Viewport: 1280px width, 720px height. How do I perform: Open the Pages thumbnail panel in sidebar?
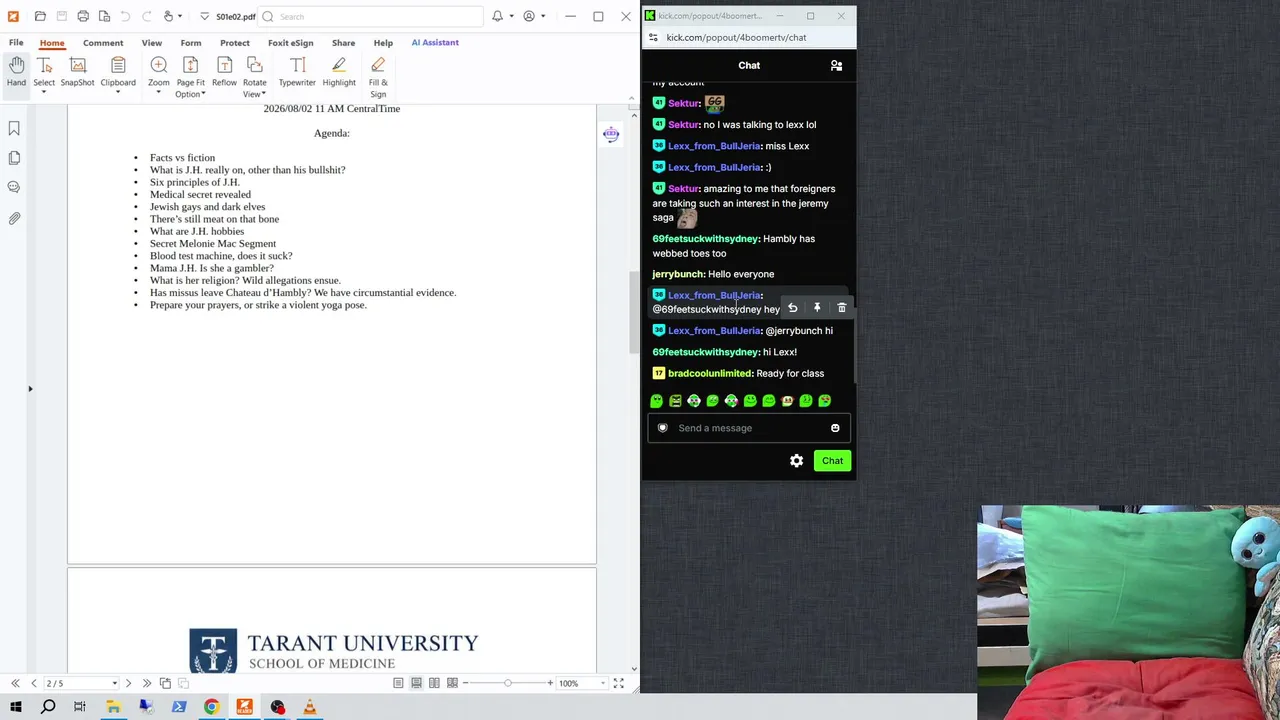pyautogui.click(x=14, y=158)
